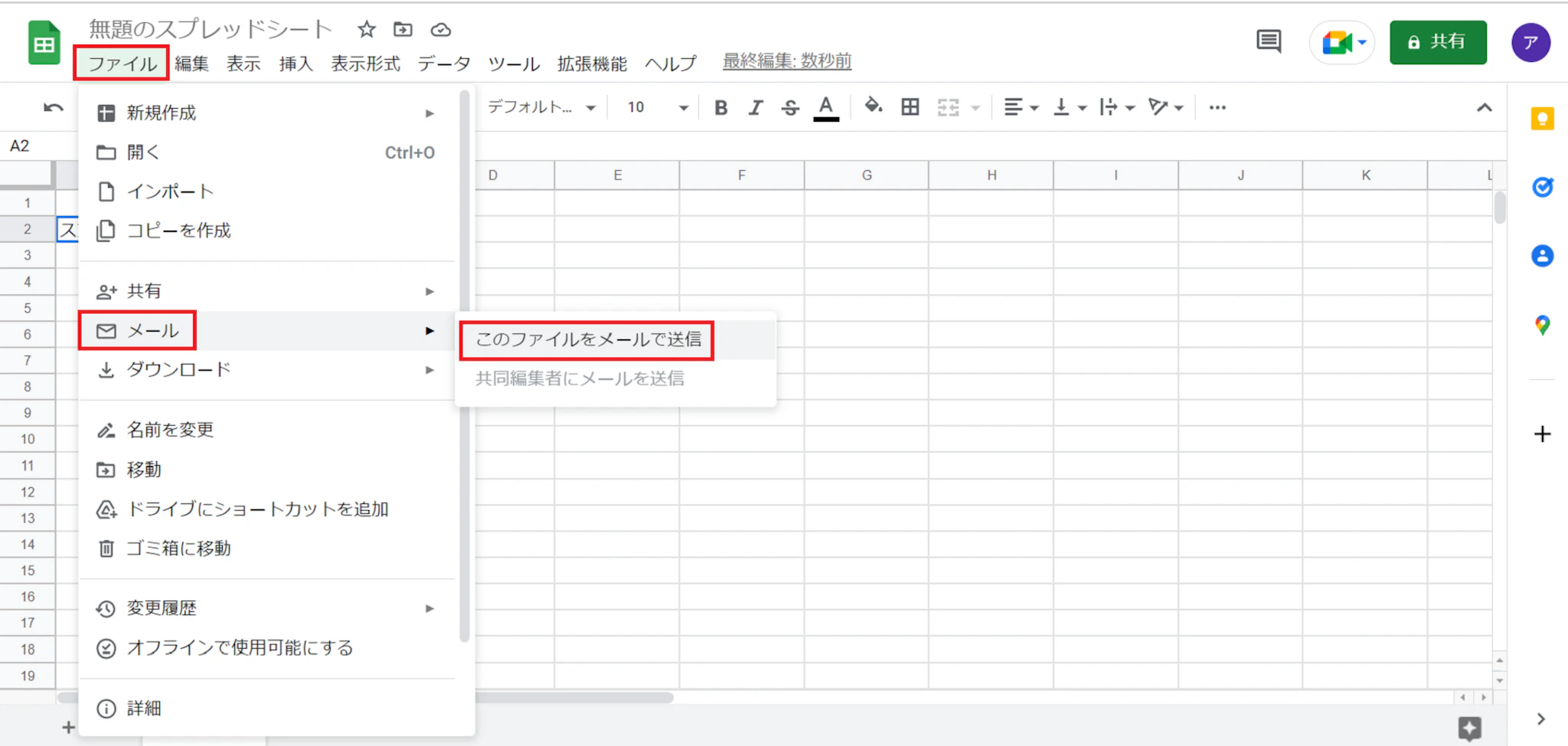
Task: Choose ダウンロード from the File menu
Action: [178, 370]
